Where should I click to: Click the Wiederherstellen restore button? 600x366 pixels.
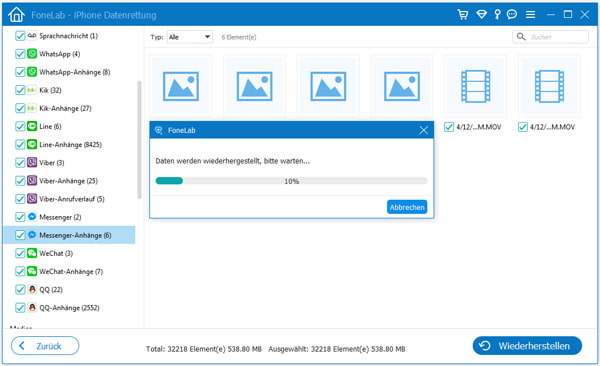click(x=527, y=346)
